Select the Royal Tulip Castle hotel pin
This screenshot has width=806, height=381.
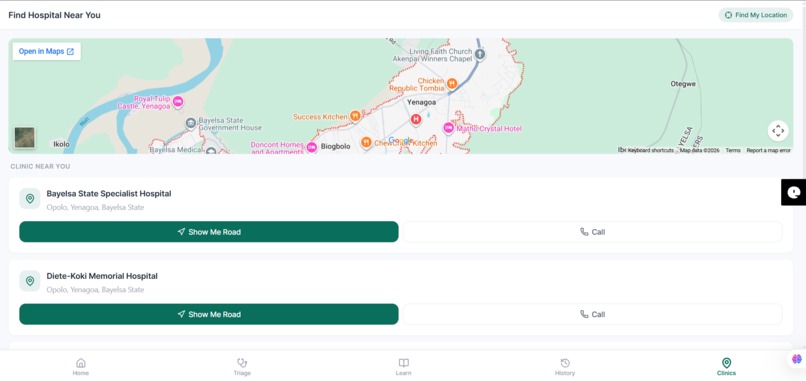[178, 102]
